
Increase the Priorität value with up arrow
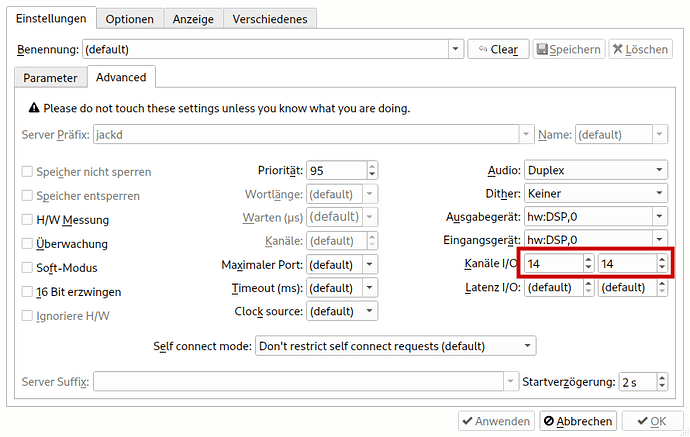[x=372, y=166]
